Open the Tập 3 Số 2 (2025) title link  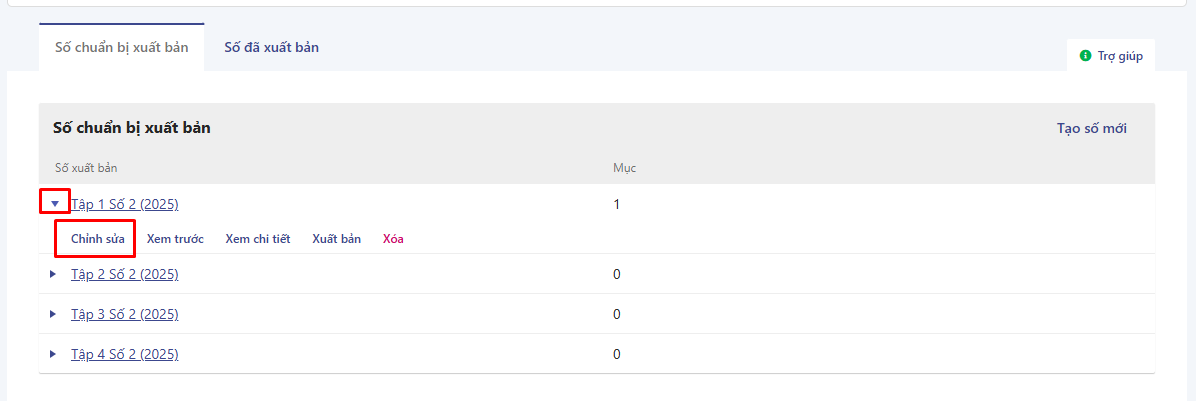coord(125,314)
